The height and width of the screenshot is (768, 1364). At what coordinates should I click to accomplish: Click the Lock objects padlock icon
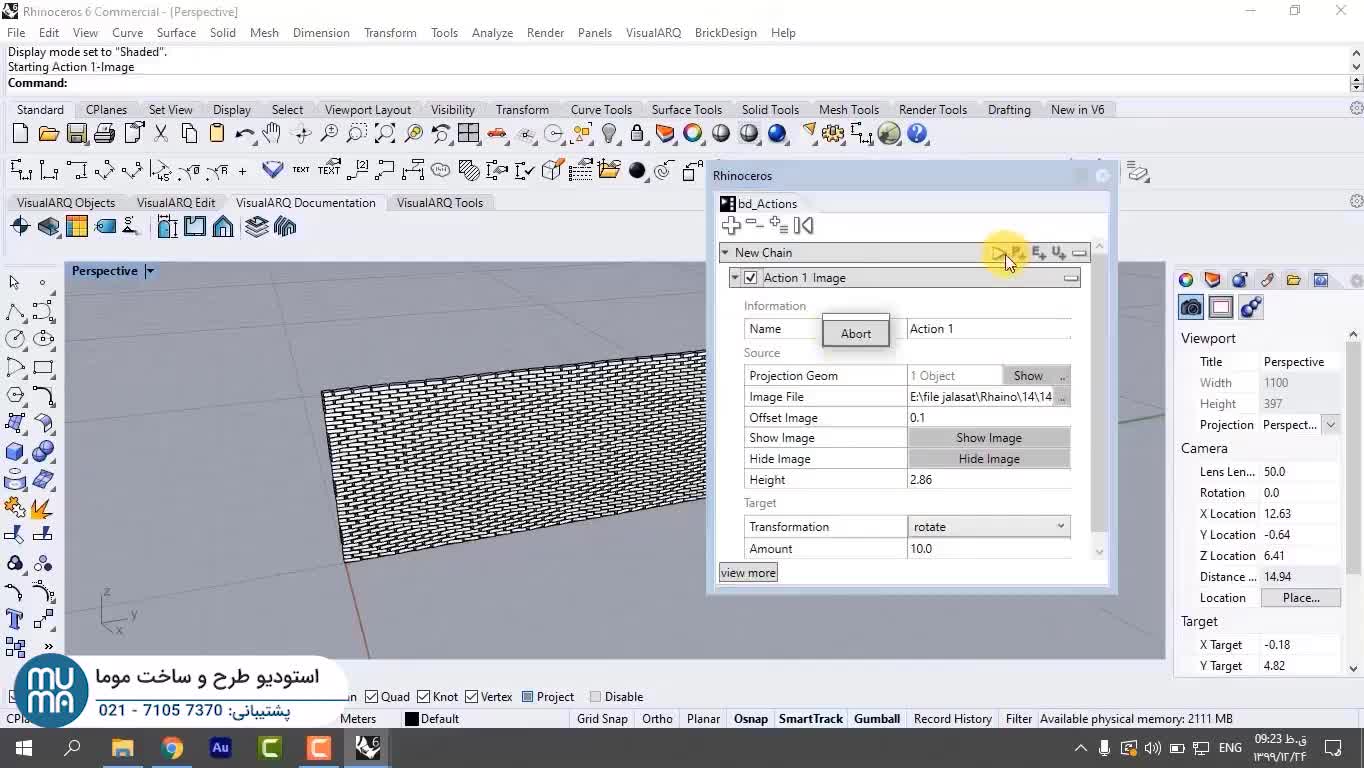[637, 133]
